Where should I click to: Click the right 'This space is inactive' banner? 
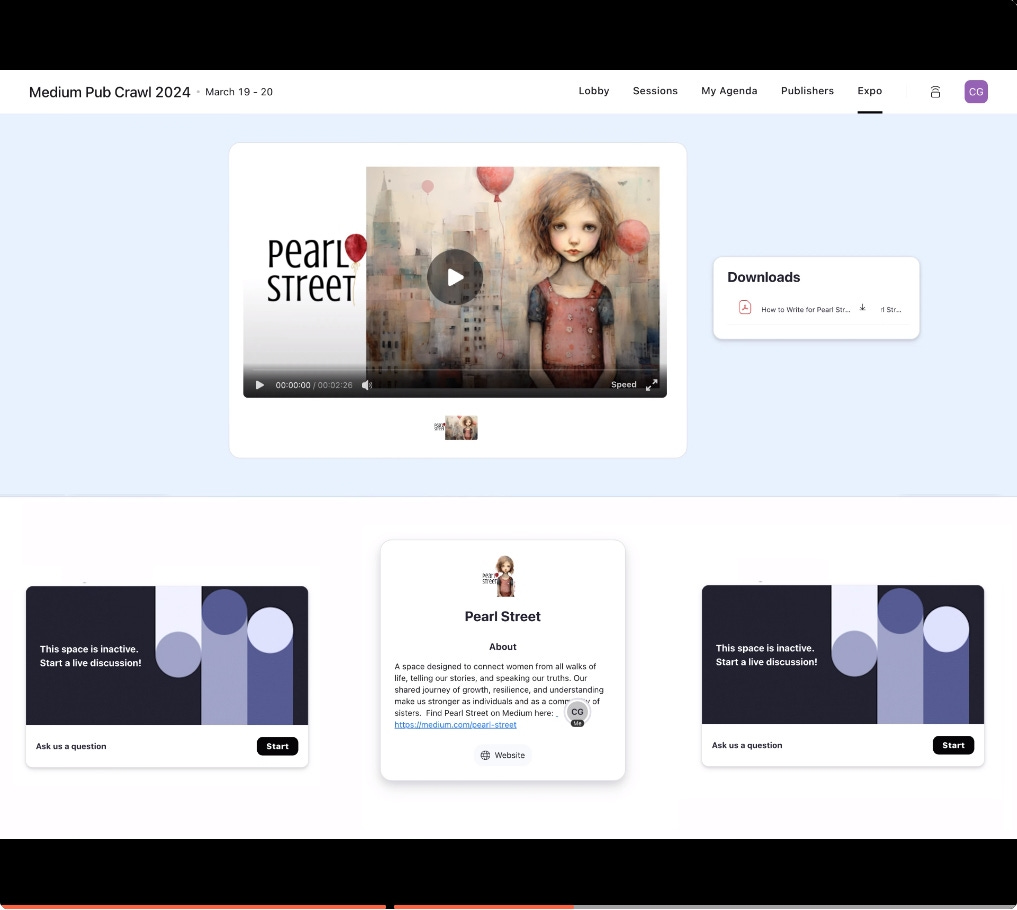(x=843, y=654)
